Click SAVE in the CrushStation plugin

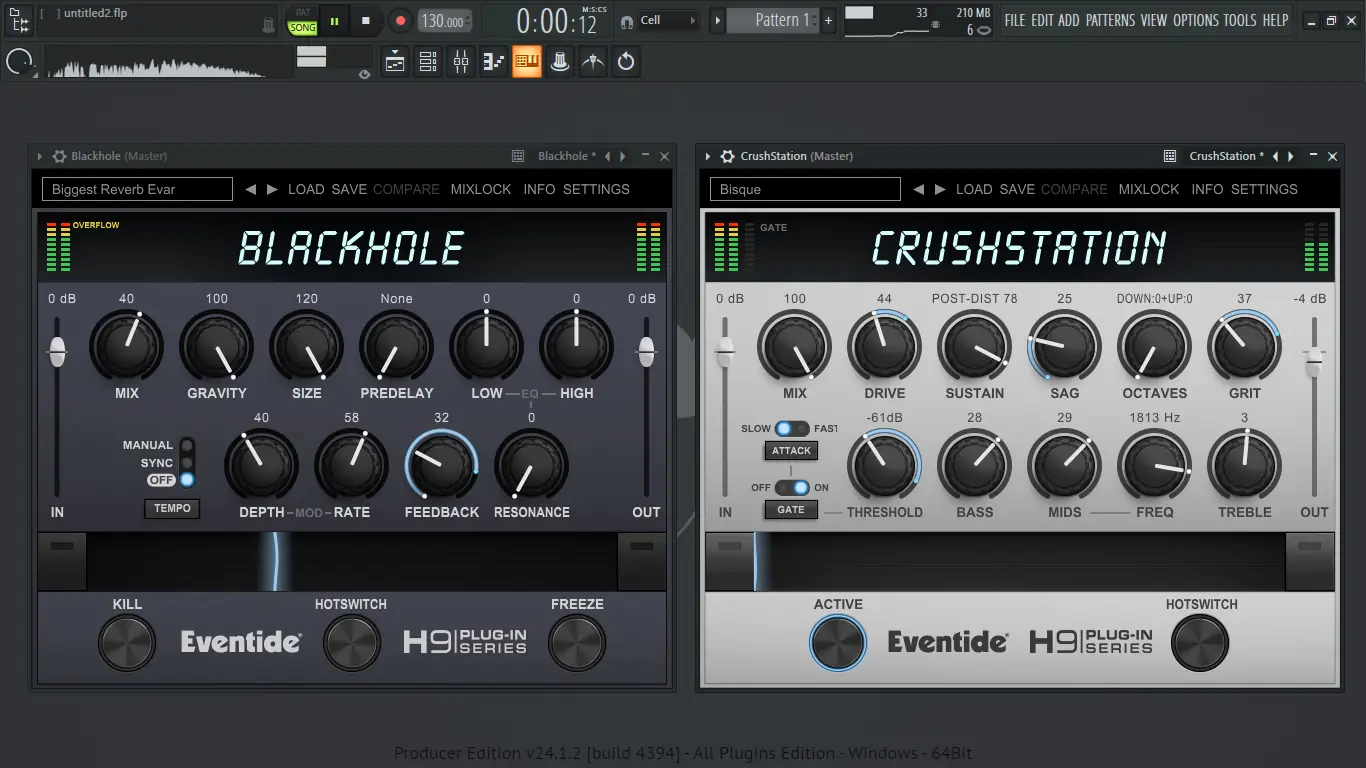point(1017,189)
